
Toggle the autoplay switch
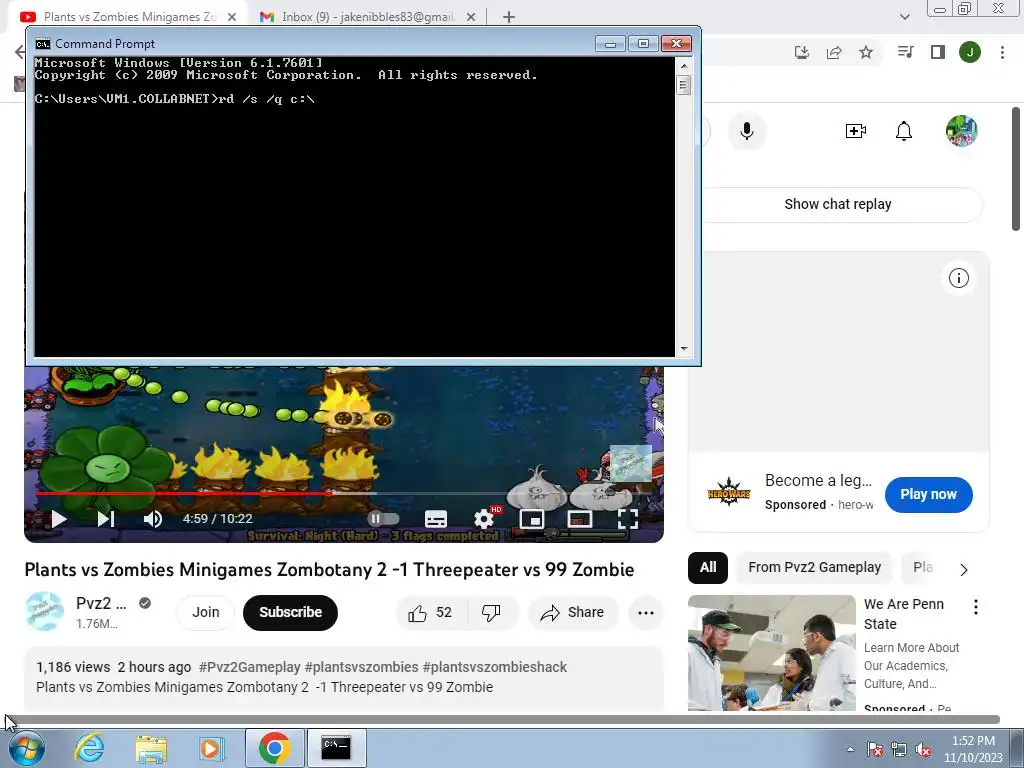pyautogui.click(x=383, y=519)
